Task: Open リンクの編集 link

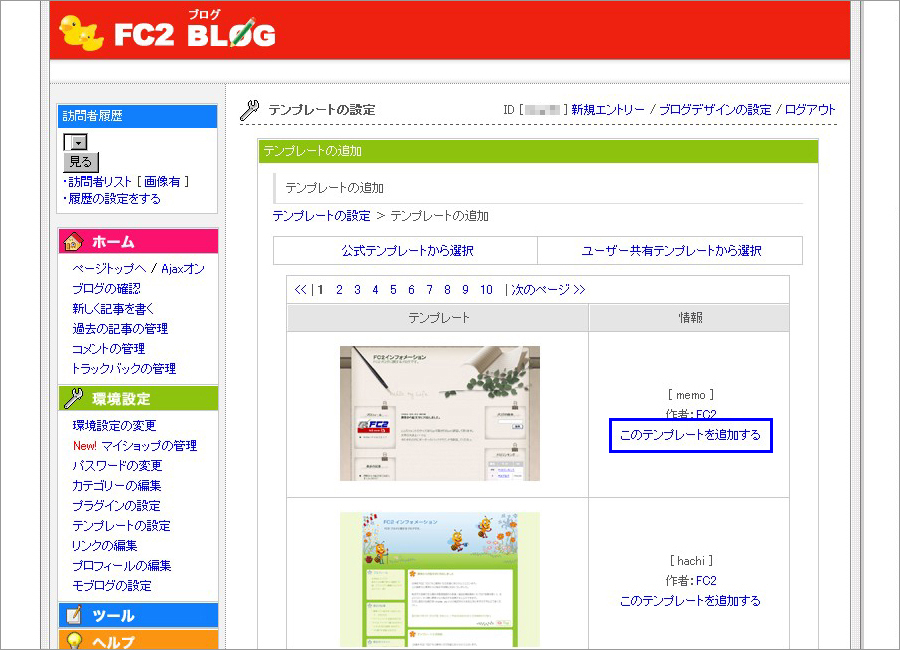Action: coord(104,545)
